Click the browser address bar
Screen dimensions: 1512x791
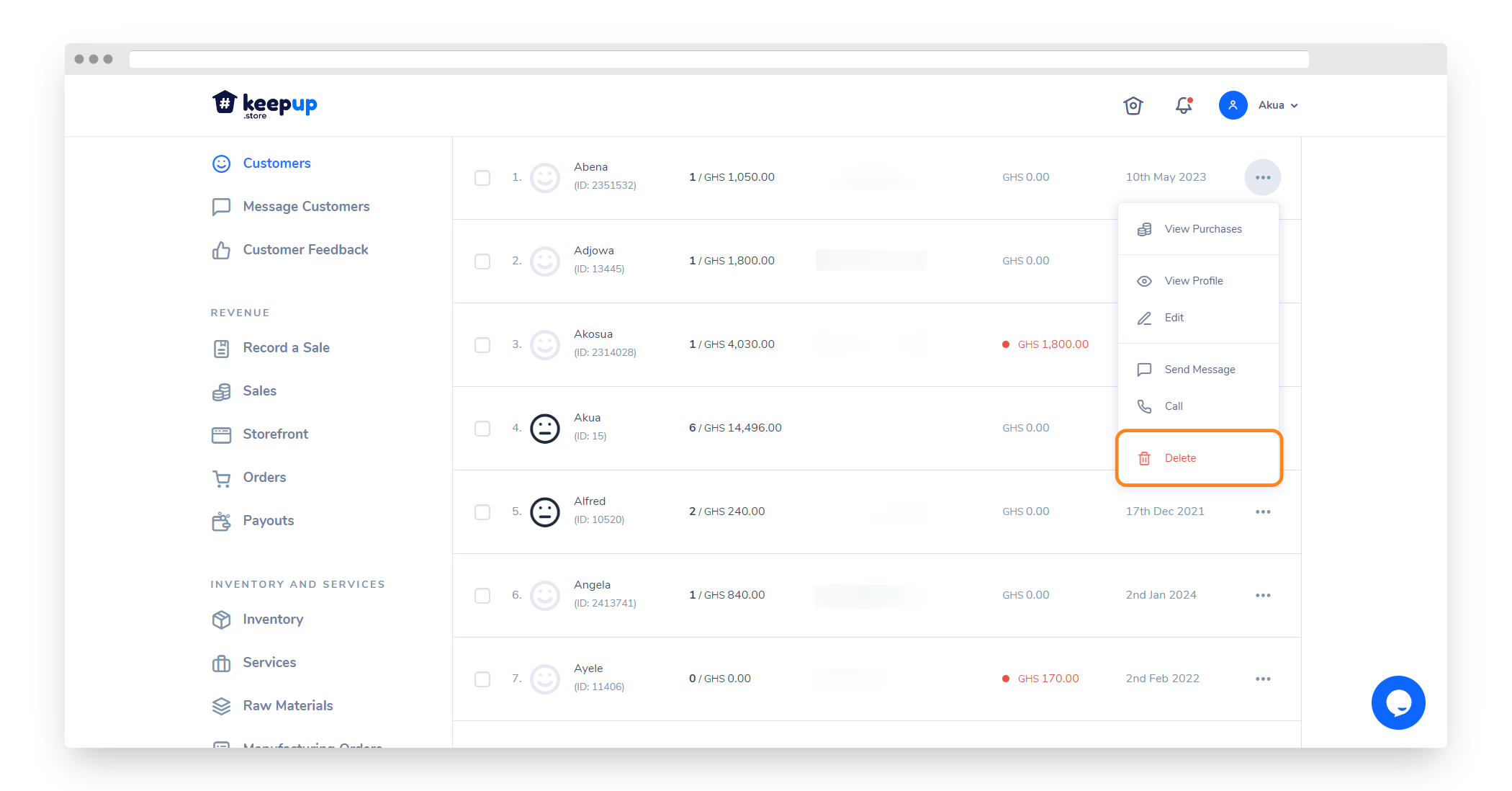click(x=719, y=59)
